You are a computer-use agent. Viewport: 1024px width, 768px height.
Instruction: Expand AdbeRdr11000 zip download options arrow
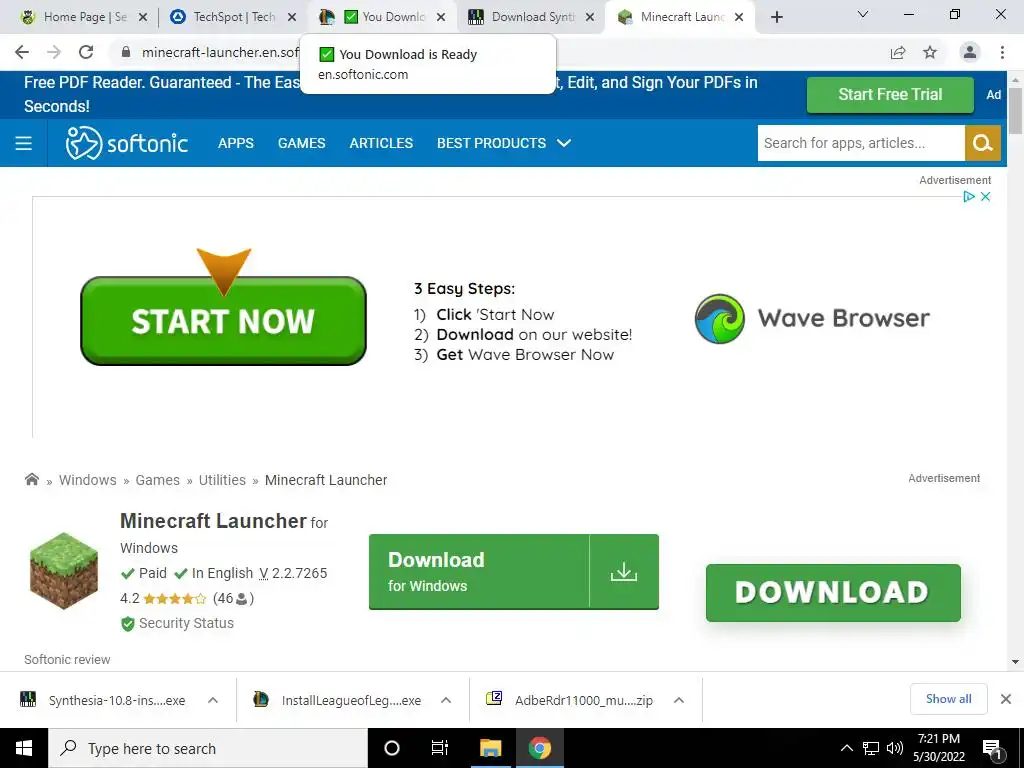pos(679,700)
